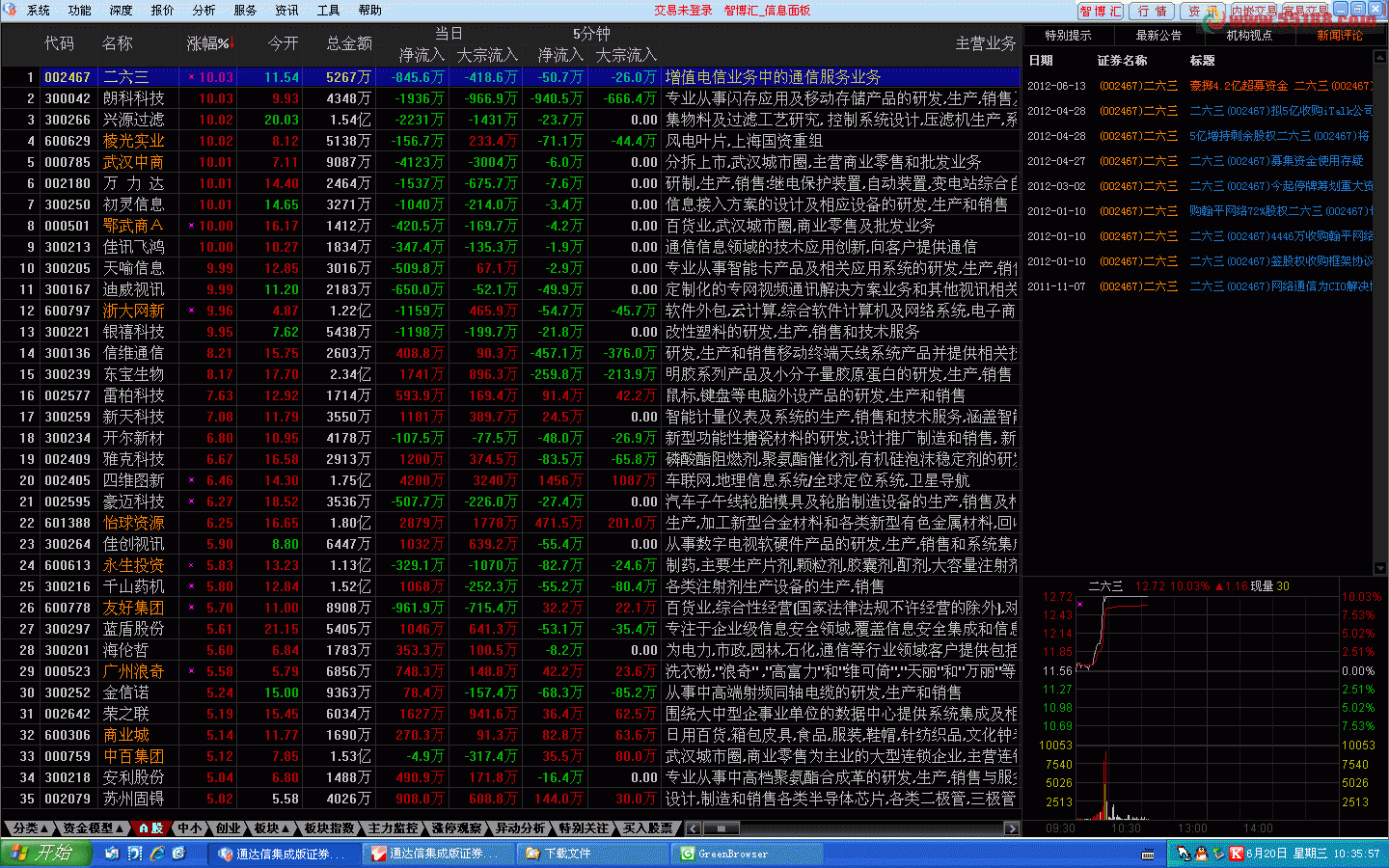Open the 分析 menu
1389x868 pixels.
204,11
